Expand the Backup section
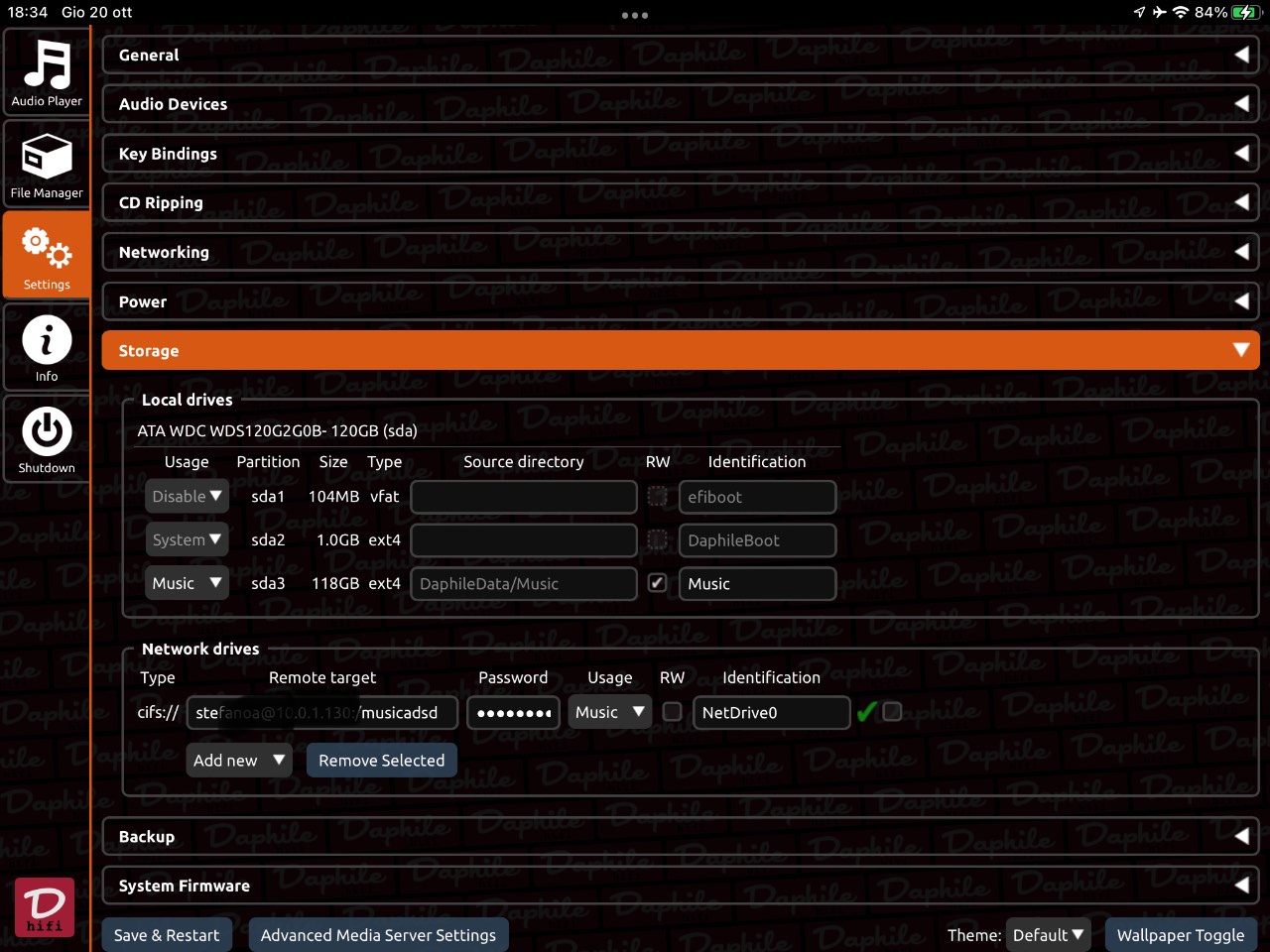Screen dimensions: 1270x952 (681, 836)
